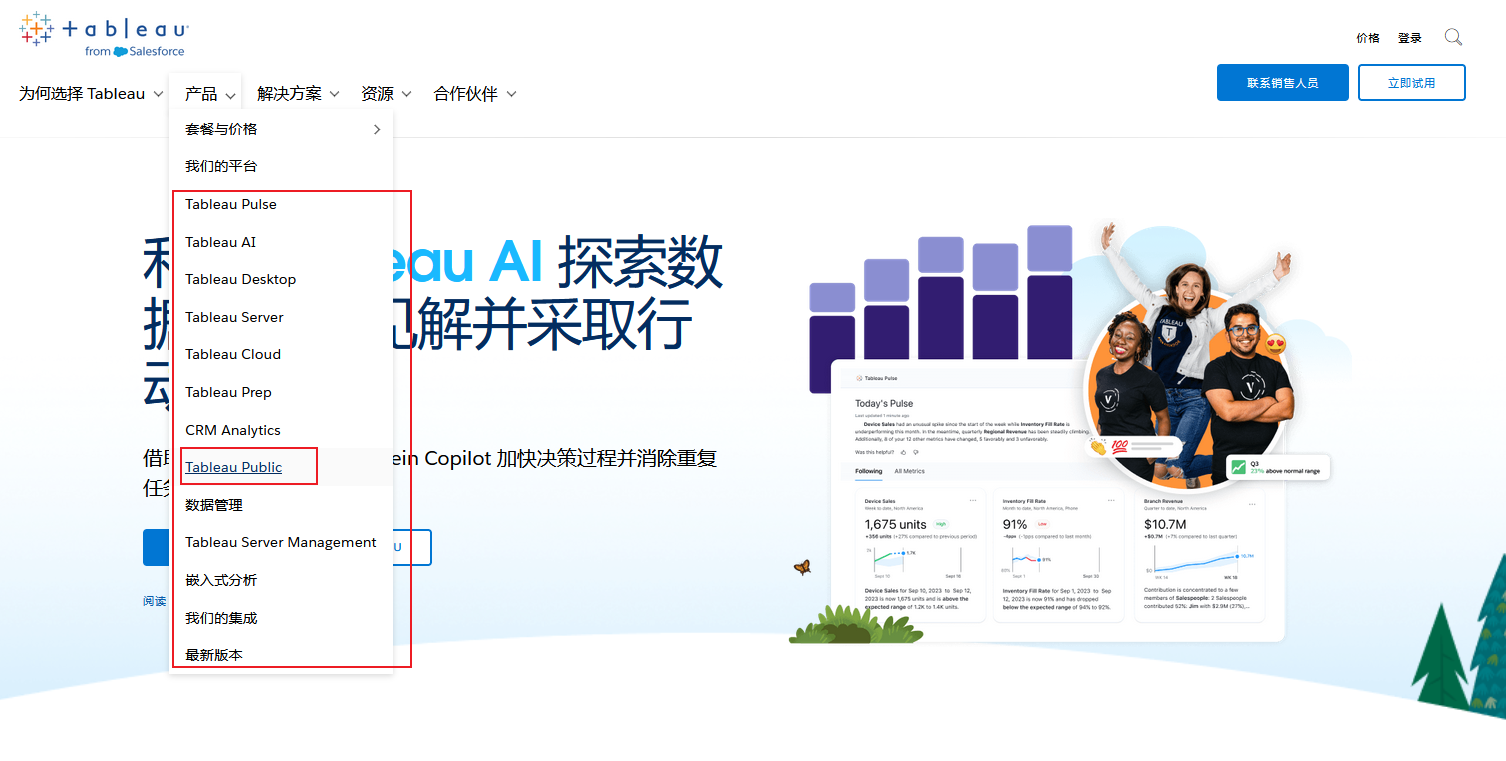Switch to the All Metrics tab
The image size is (1506, 761).
click(x=909, y=471)
